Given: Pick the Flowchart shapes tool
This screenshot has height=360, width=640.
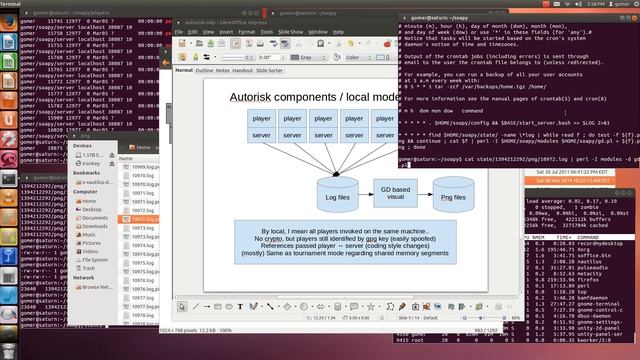Looking at the screenshot, I should 337,307.
